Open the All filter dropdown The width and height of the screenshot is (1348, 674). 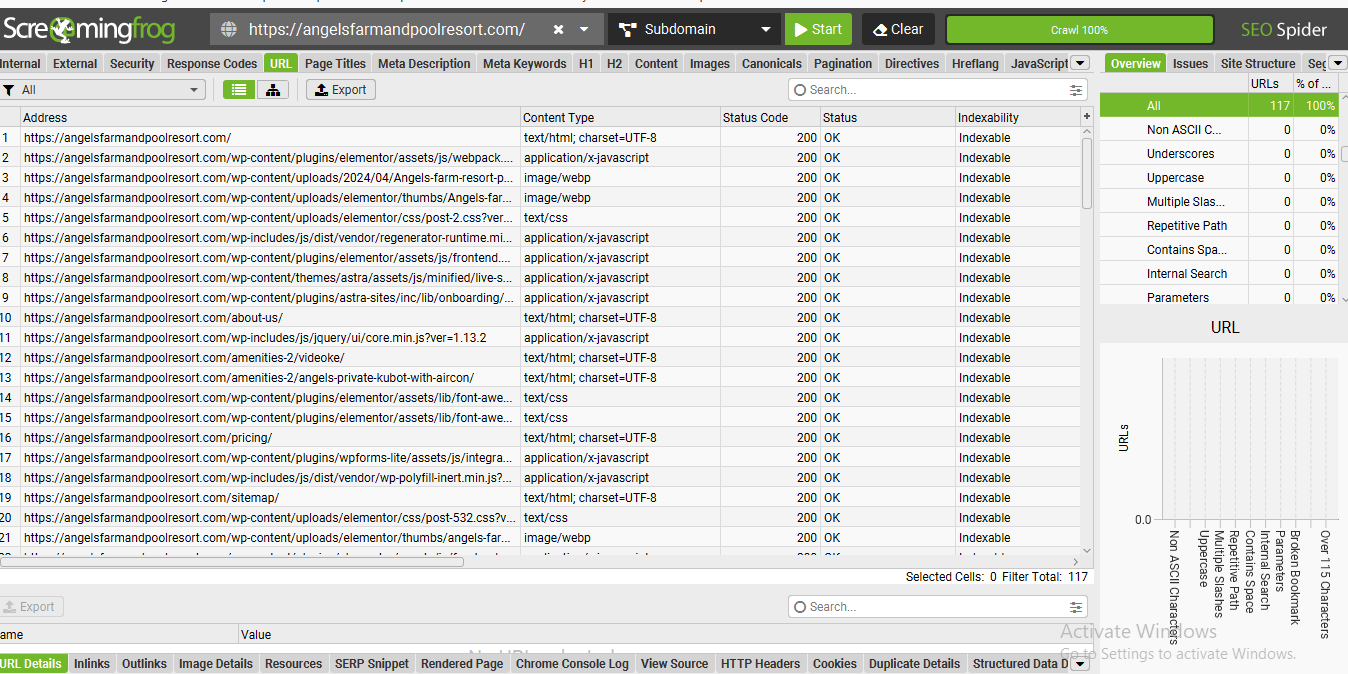[102, 90]
